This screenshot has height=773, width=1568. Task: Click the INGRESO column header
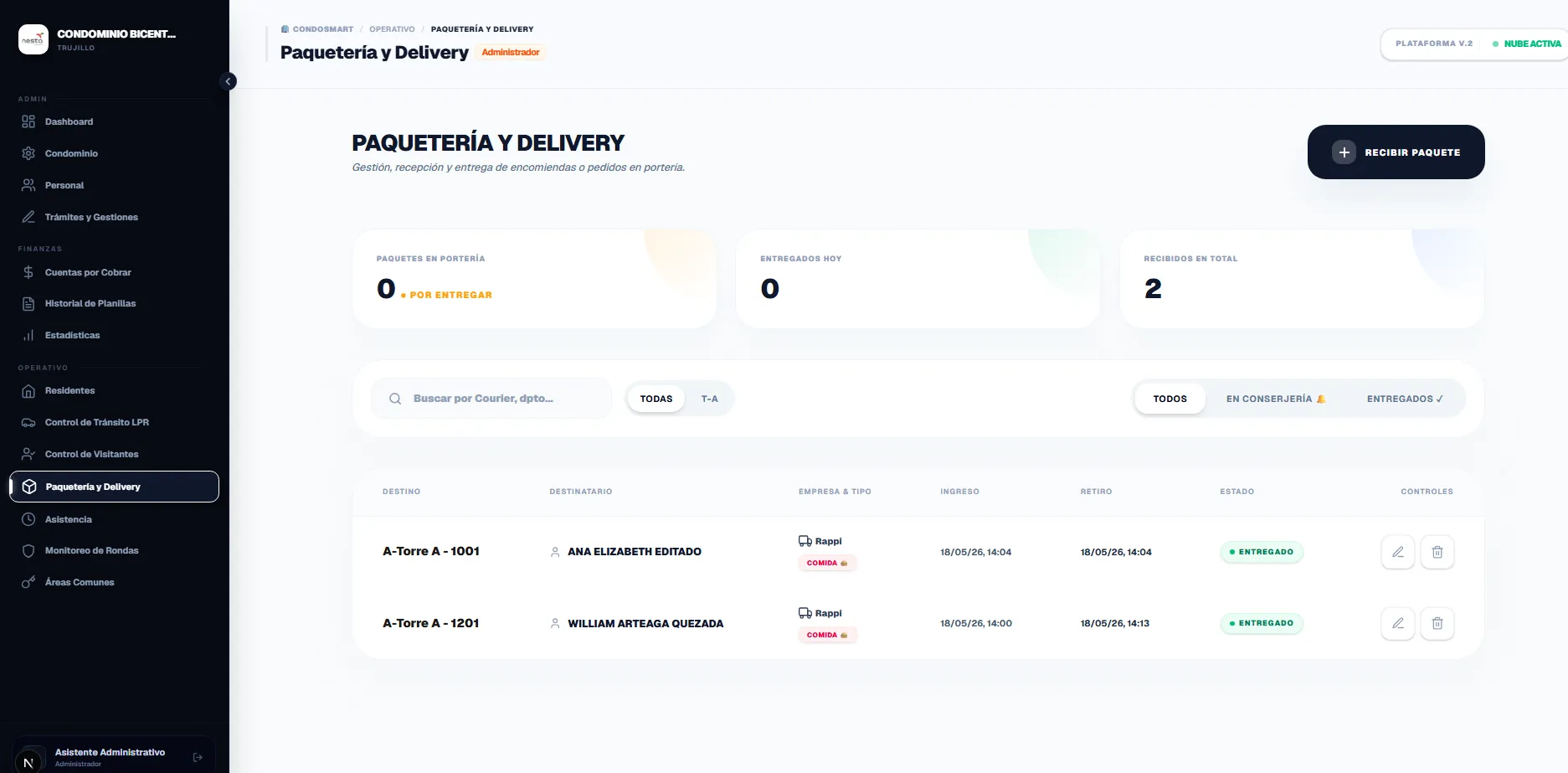click(x=959, y=492)
